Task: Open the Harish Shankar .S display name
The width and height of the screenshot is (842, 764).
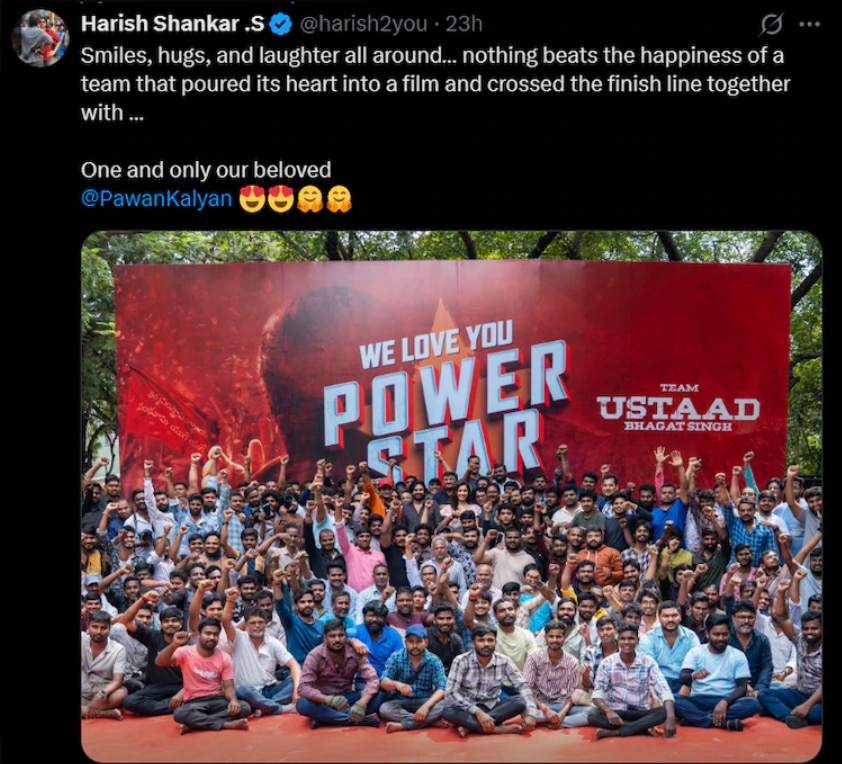Action: (x=172, y=24)
